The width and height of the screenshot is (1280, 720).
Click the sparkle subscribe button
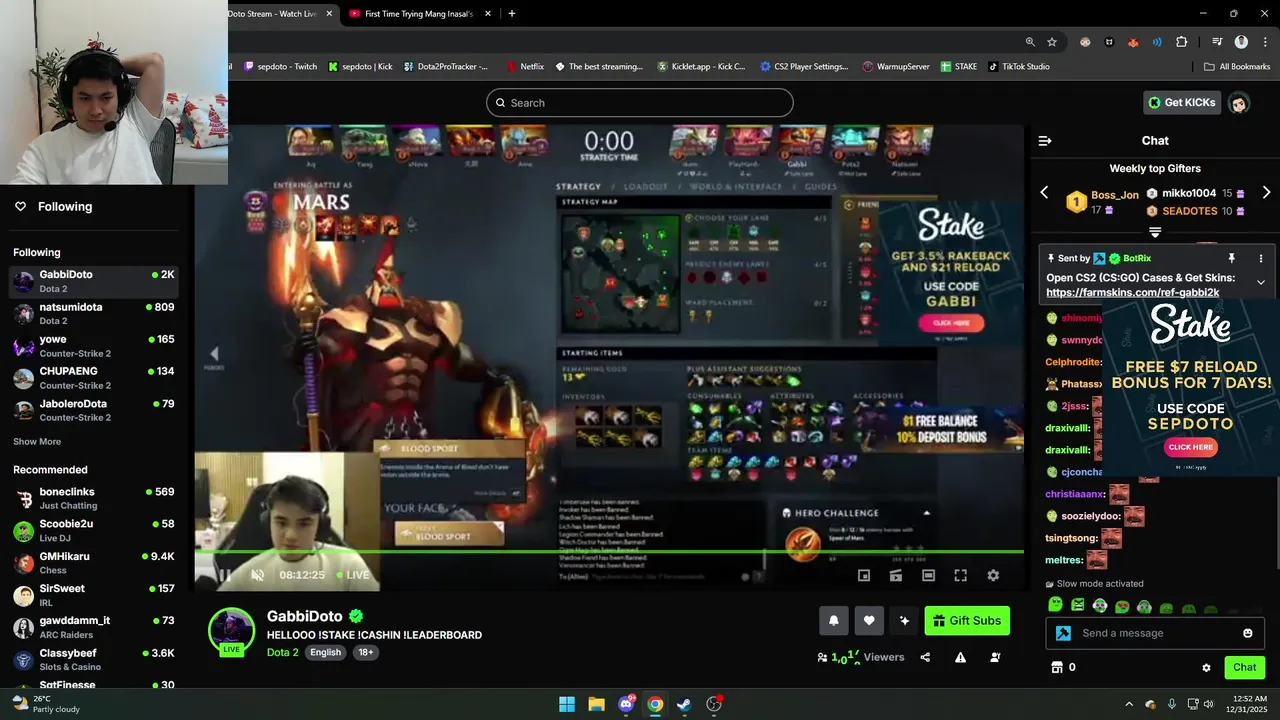(x=904, y=621)
